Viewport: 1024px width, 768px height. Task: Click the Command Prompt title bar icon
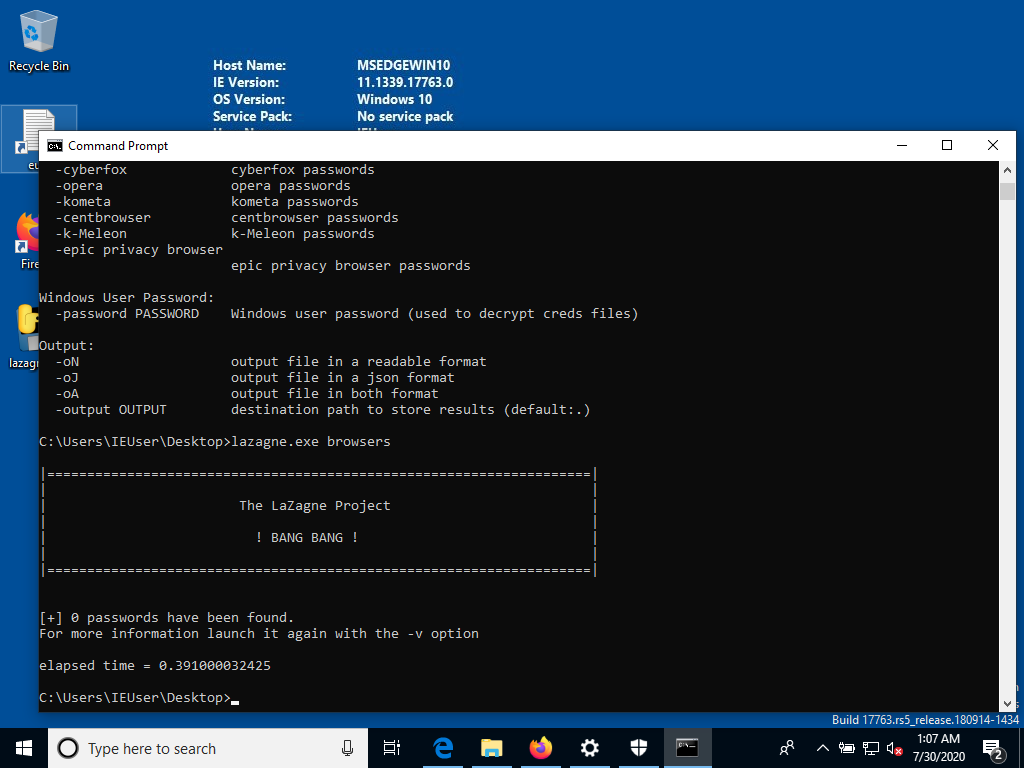click(55, 146)
